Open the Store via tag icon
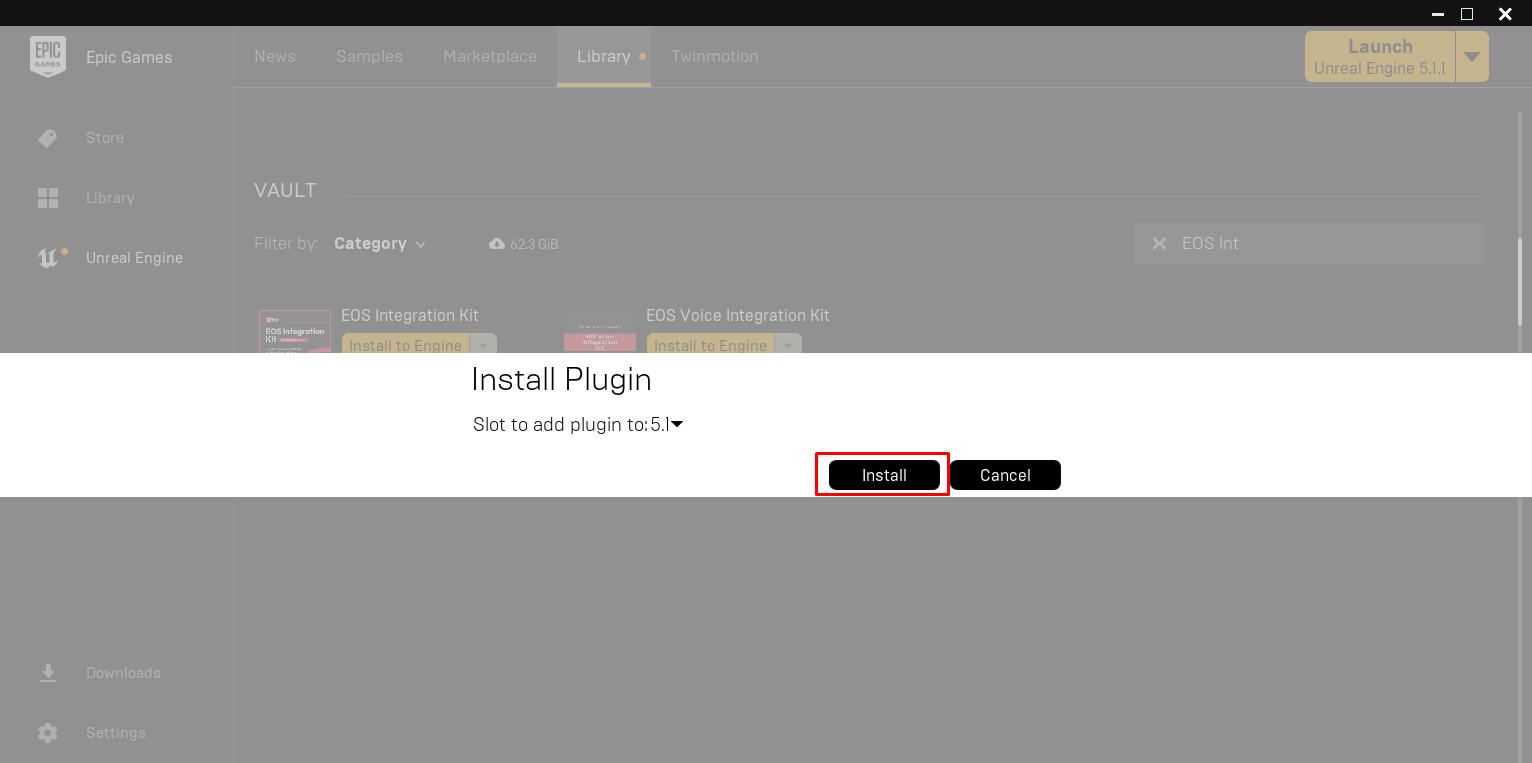Screen dimensions: 1532x763 [x=47, y=138]
